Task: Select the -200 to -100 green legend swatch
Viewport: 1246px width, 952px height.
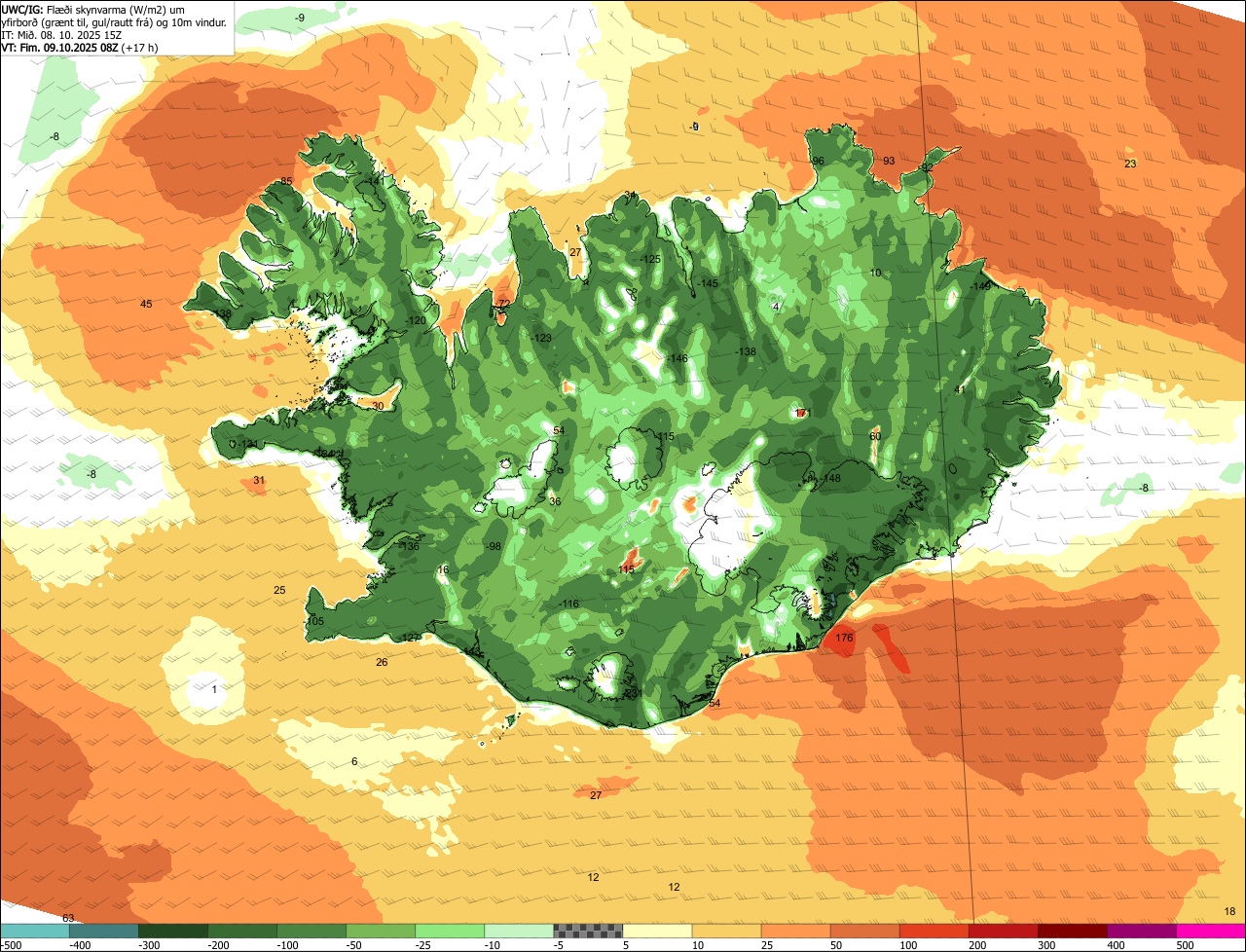Action: click(242, 931)
